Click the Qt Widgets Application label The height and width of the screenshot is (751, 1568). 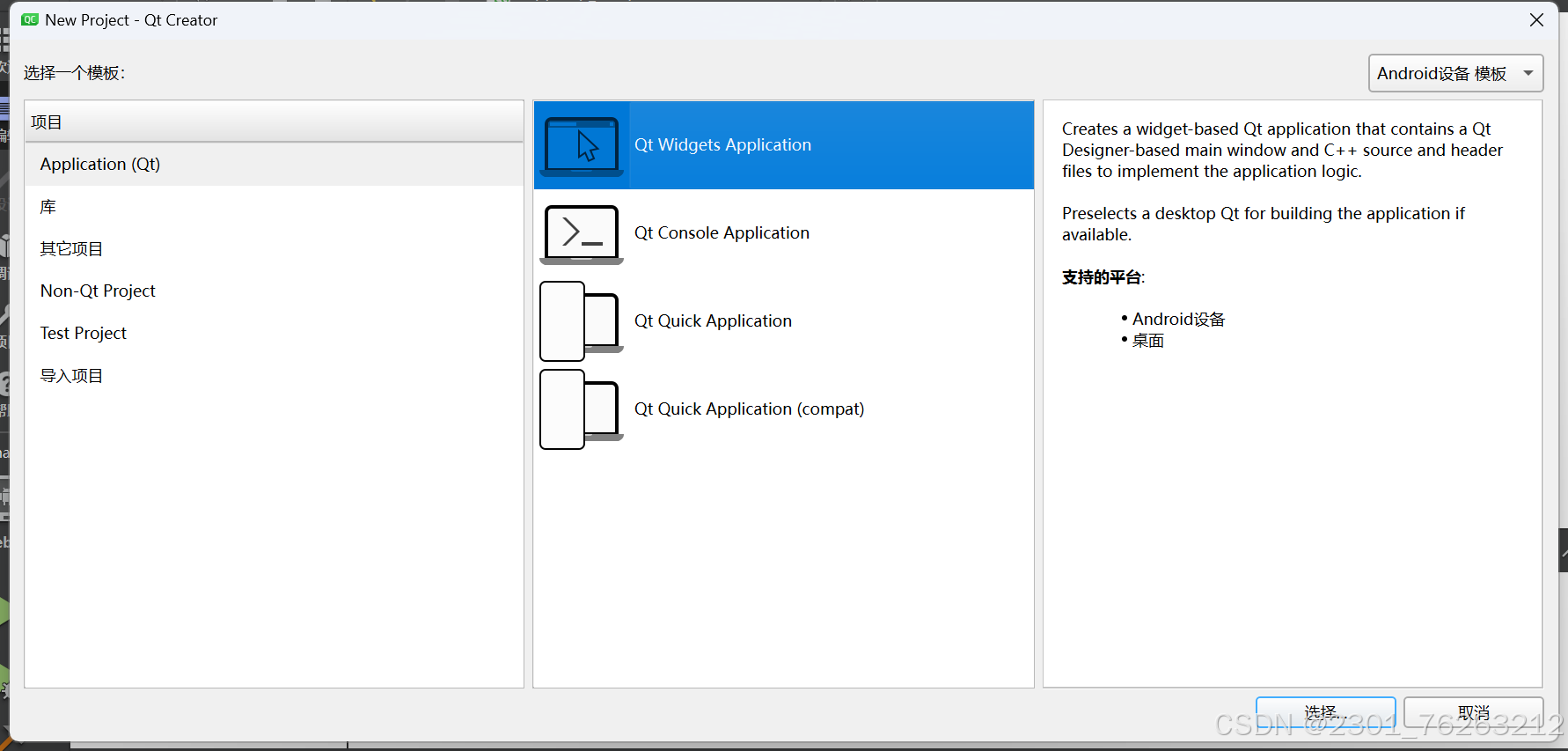coord(722,145)
